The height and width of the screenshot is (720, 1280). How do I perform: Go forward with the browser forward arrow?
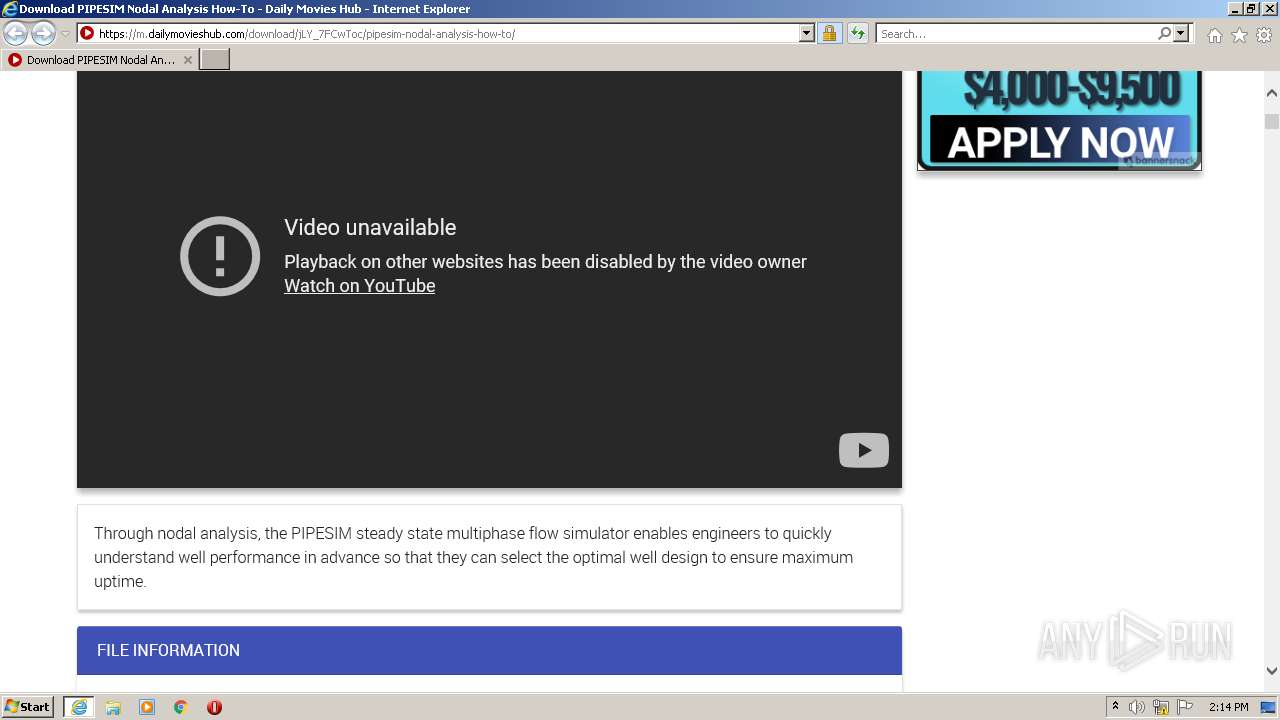tap(43, 34)
